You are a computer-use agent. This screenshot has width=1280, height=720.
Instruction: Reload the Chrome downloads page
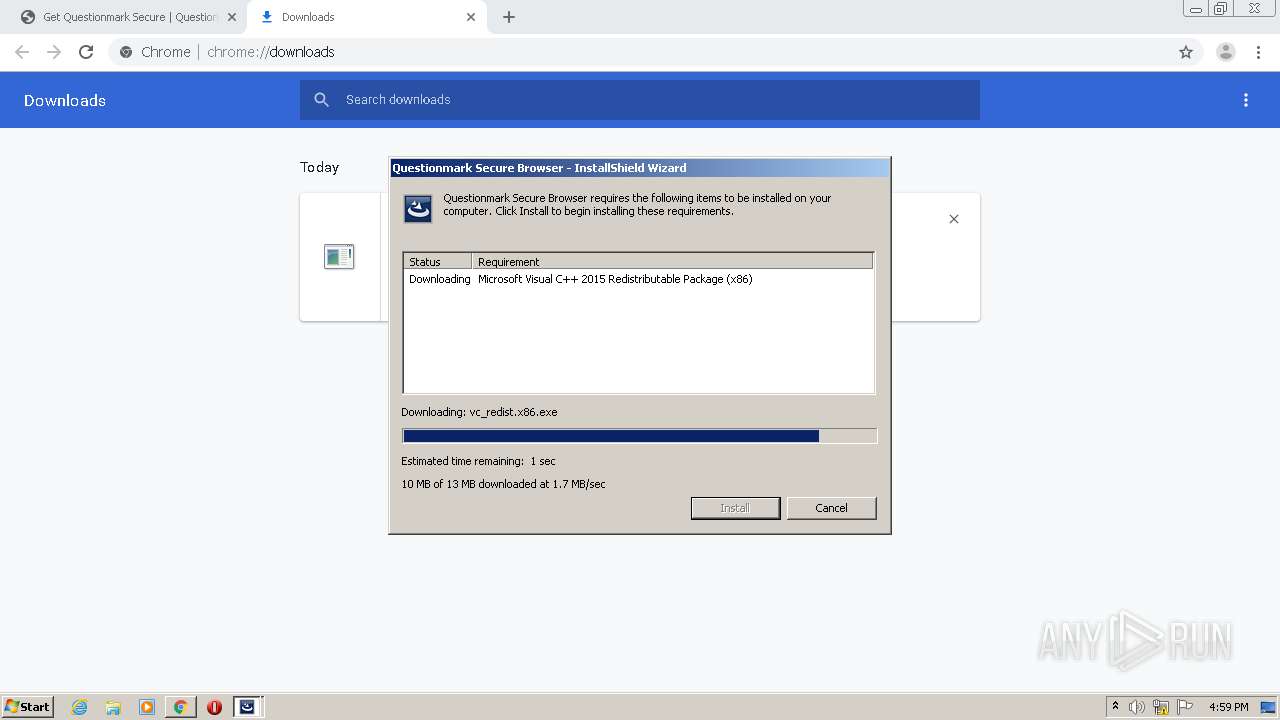86,52
